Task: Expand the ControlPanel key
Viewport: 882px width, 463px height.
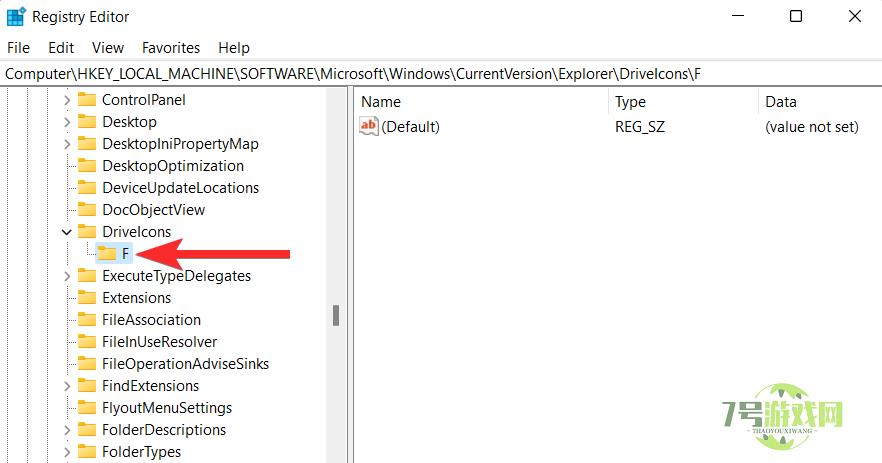Action: point(67,100)
